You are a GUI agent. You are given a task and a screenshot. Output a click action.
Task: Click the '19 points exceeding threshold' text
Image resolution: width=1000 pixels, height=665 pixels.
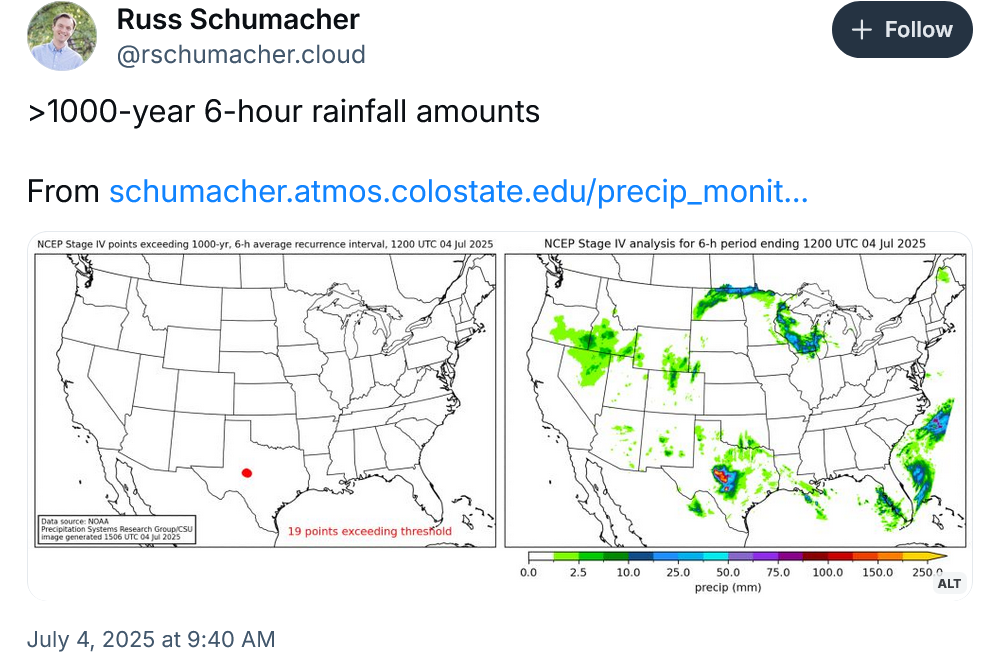[370, 531]
